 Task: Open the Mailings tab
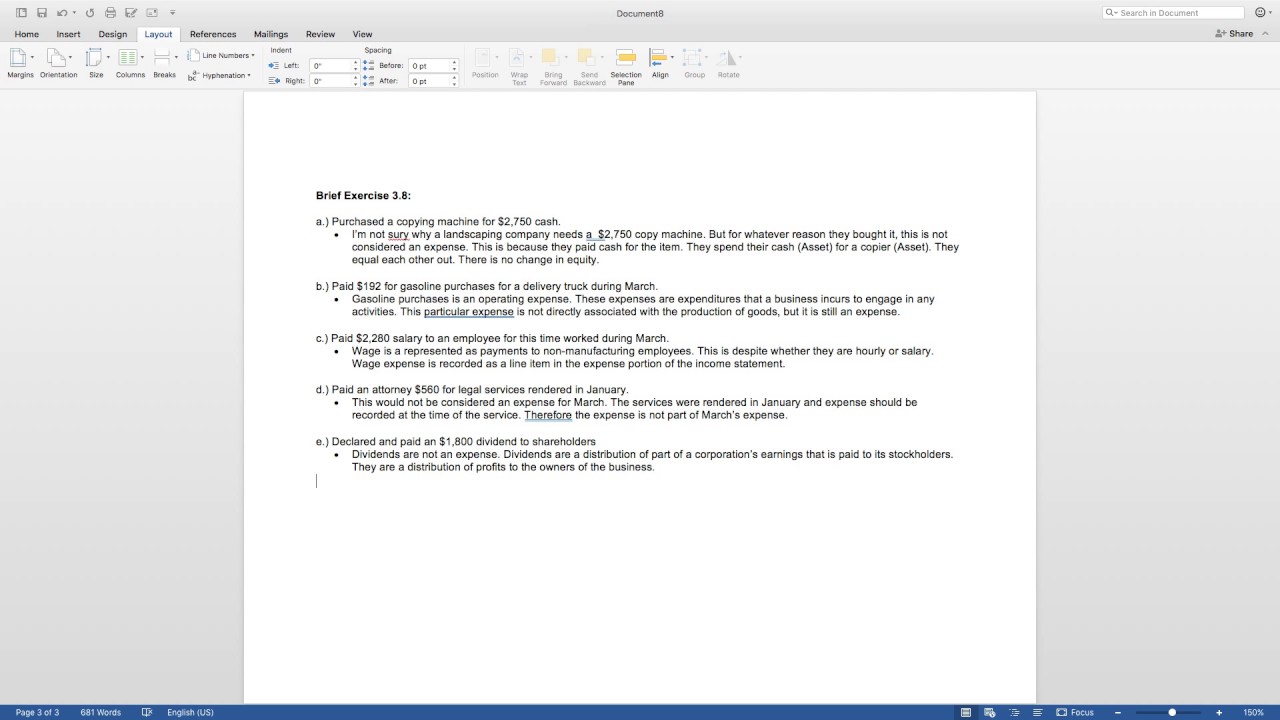(x=271, y=34)
